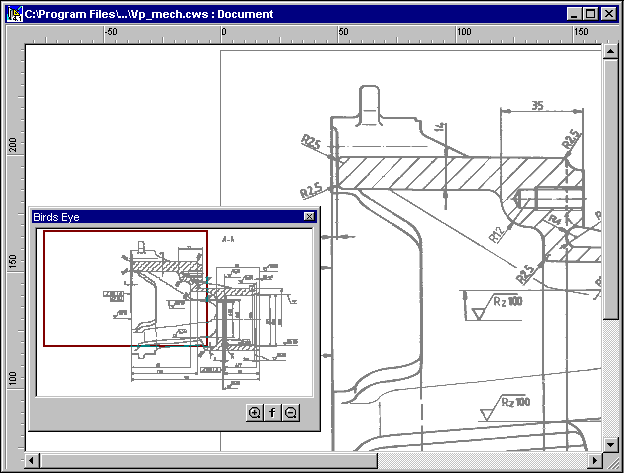Click the Birds Eye fit 'f' button

(x=272, y=413)
